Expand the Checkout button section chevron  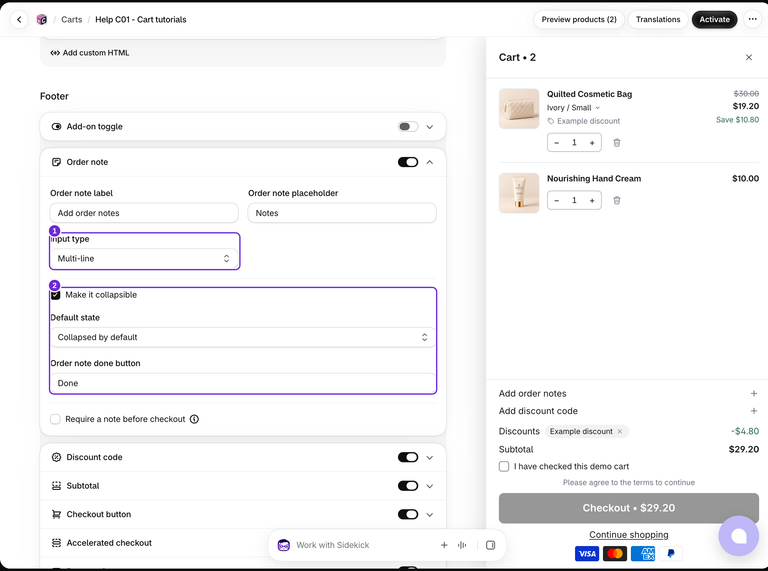click(430, 514)
